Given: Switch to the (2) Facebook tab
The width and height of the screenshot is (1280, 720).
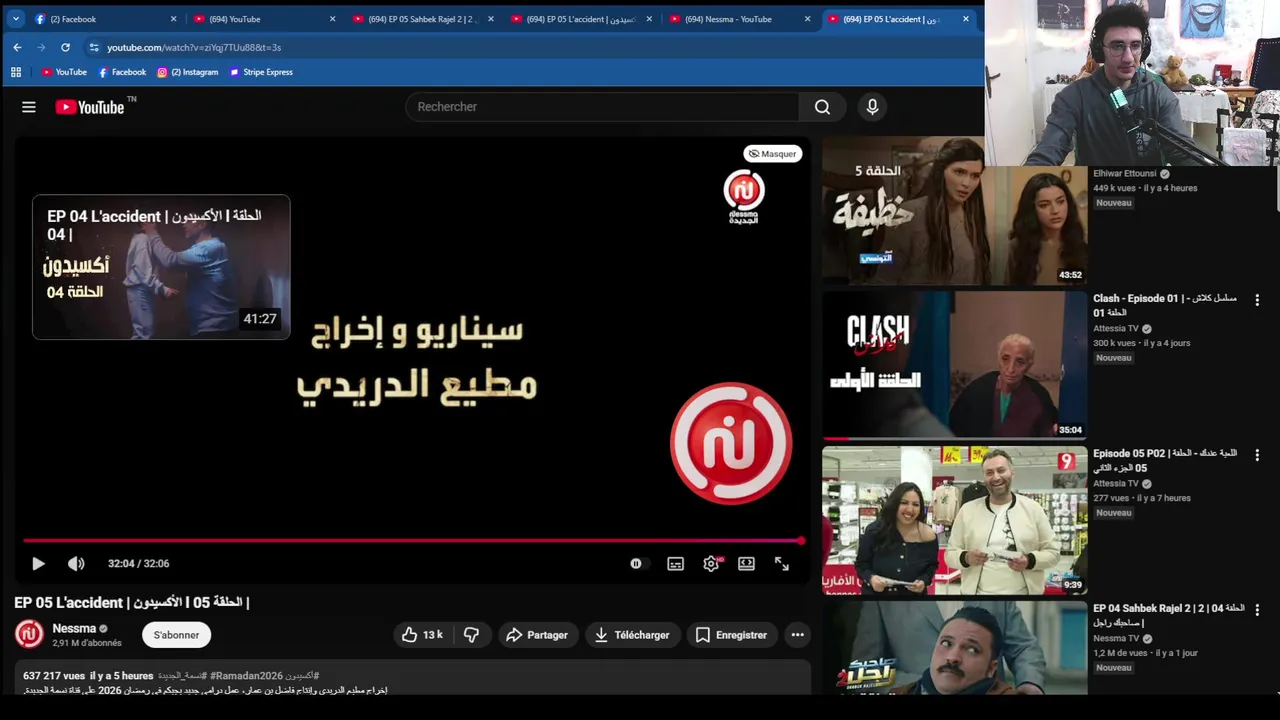Looking at the screenshot, I should [x=105, y=19].
